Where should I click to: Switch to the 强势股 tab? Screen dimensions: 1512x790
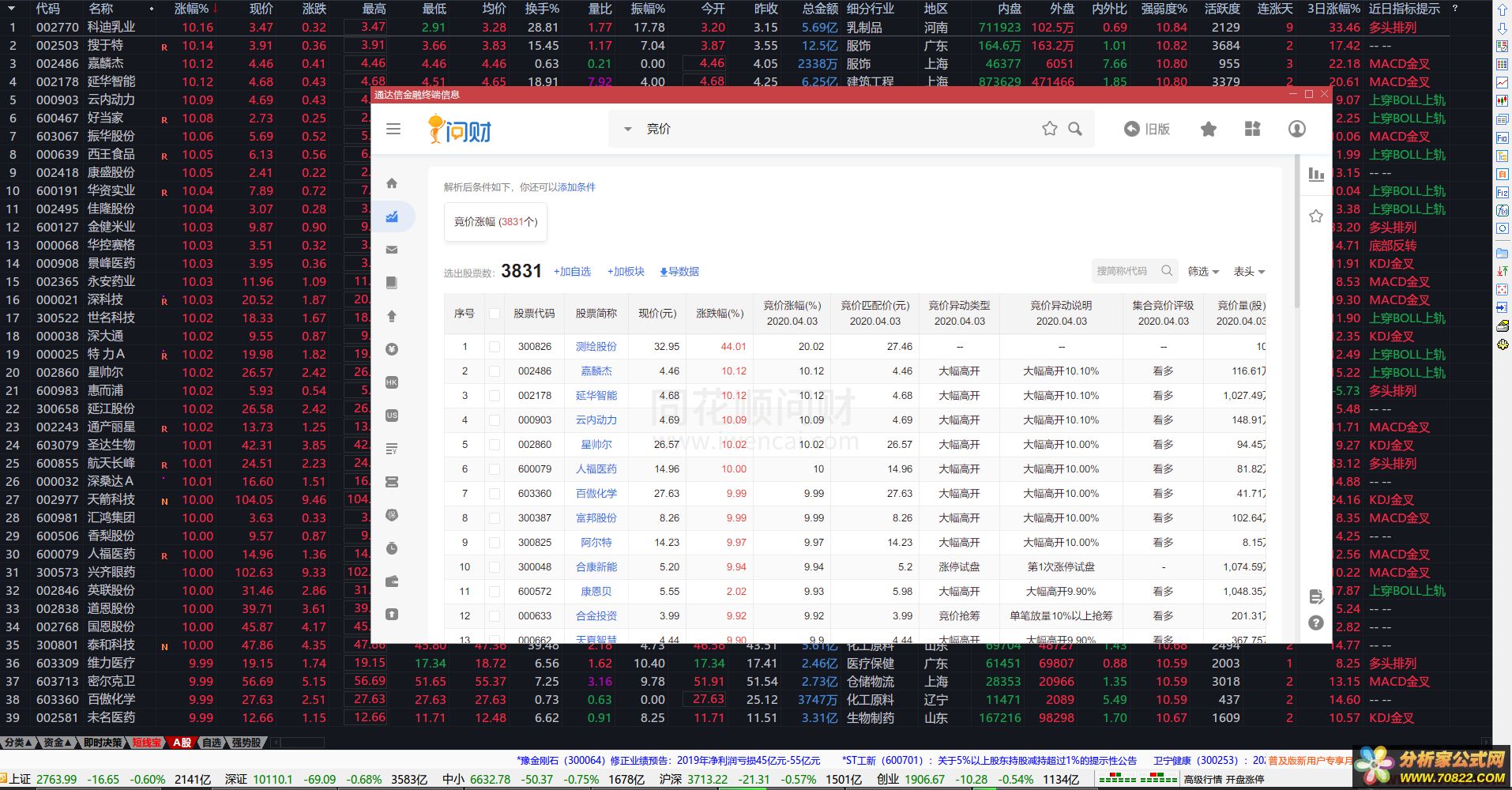(x=246, y=743)
